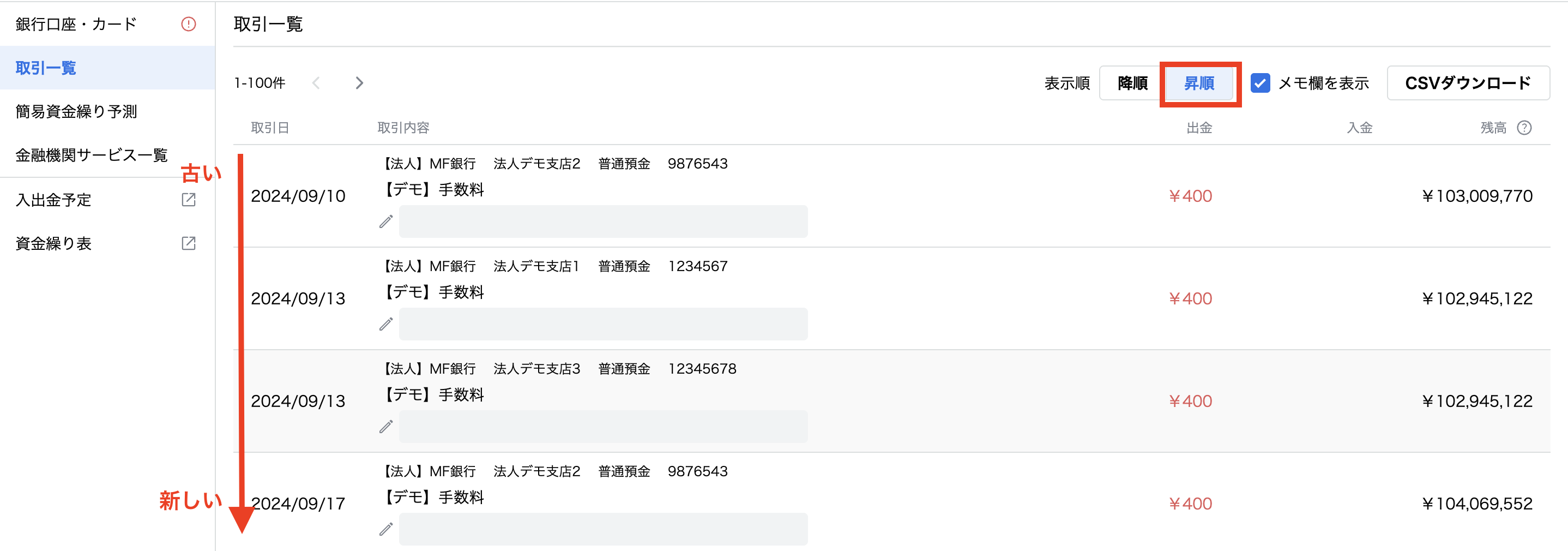
Task: Edit memo pencil for 法人デモ支店1 transaction
Action: pyautogui.click(x=386, y=324)
